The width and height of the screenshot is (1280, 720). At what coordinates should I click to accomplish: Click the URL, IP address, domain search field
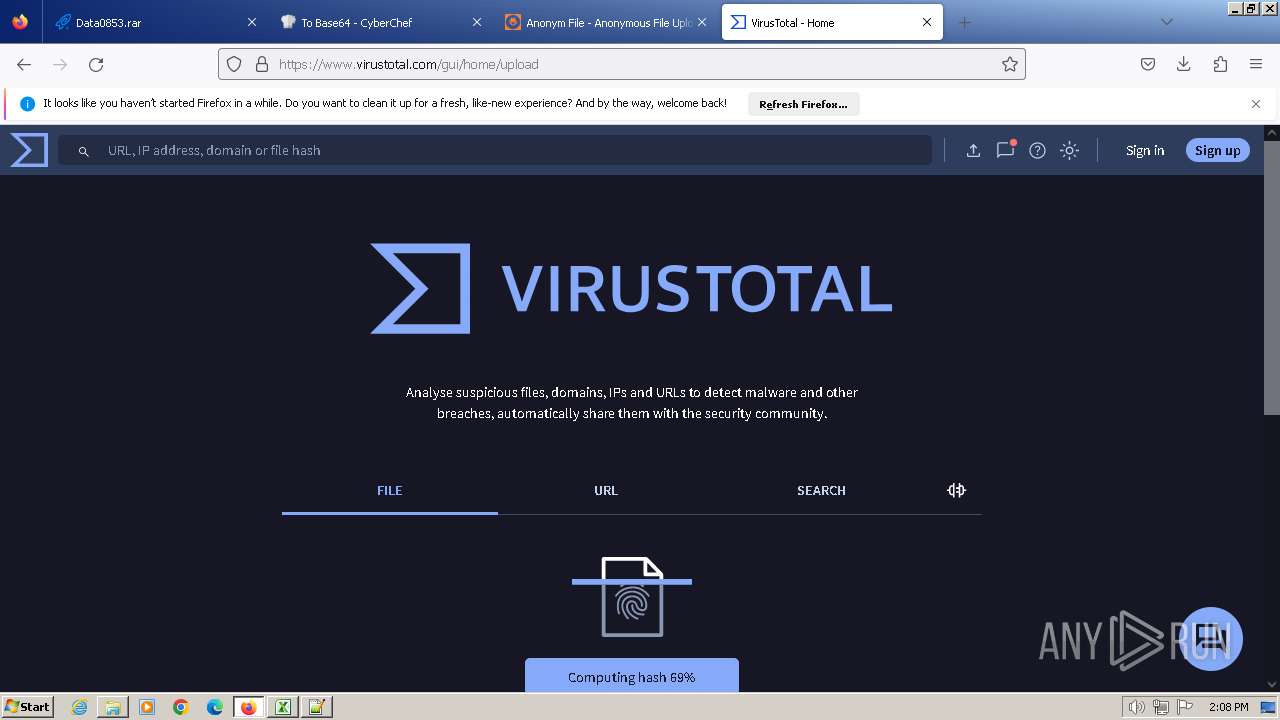(494, 150)
